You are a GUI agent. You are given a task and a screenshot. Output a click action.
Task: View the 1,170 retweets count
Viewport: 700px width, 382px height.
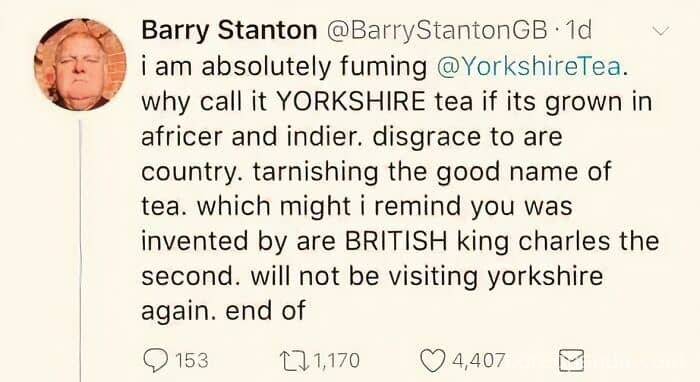point(337,361)
